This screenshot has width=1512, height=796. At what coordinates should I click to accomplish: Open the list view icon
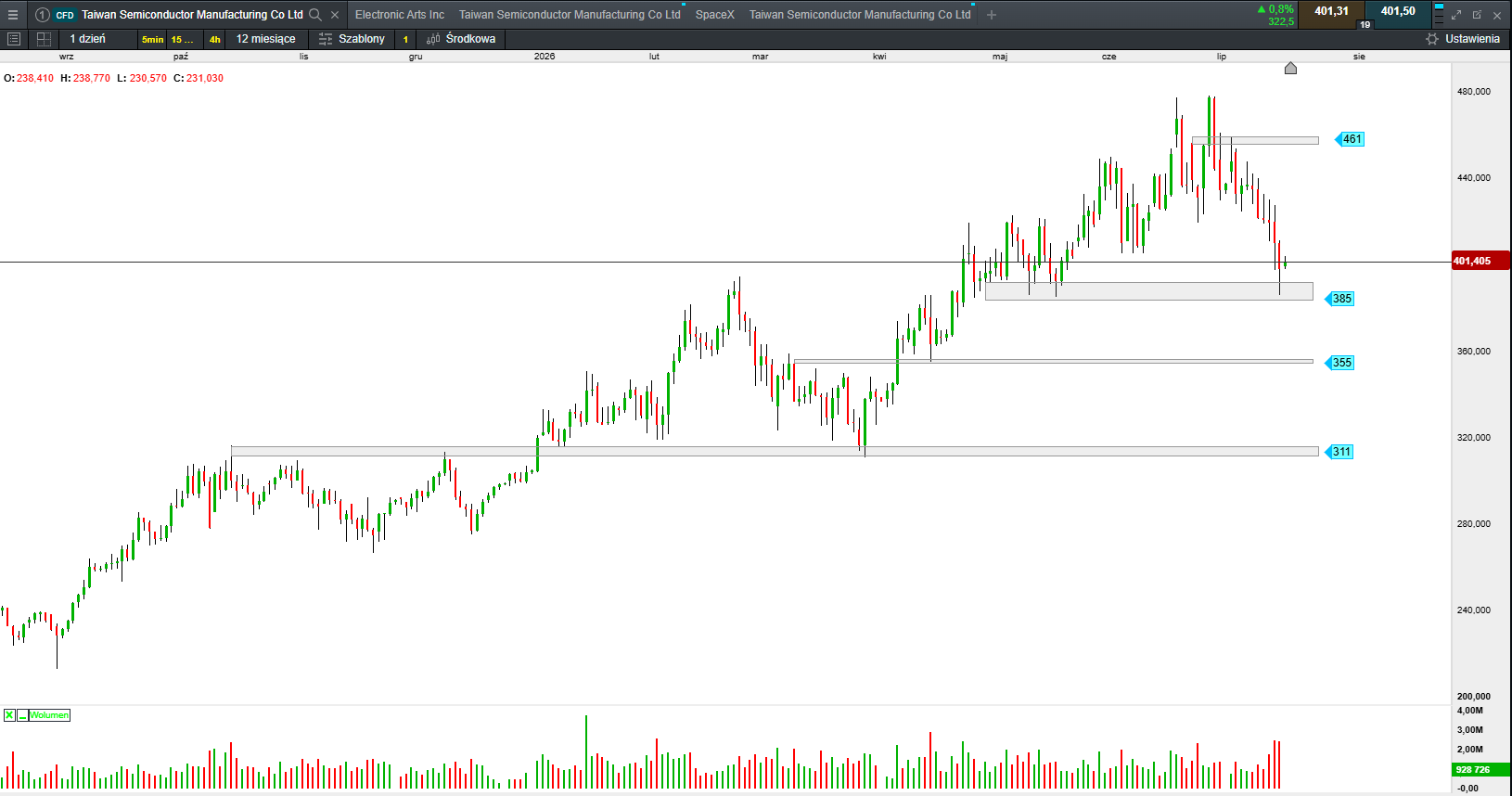pyautogui.click(x=14, y=39)
